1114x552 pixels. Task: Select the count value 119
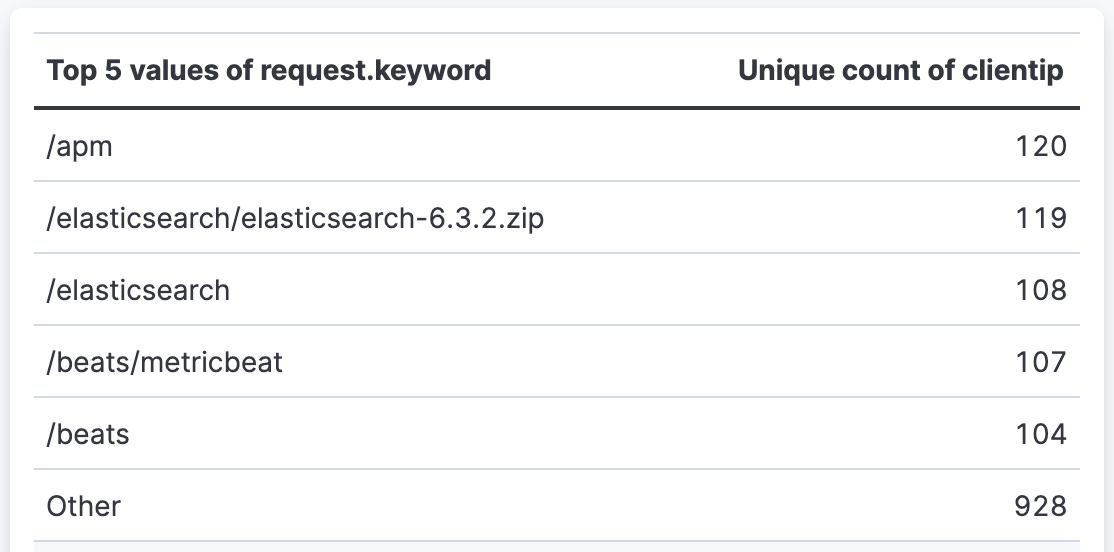pos(1041,218)
